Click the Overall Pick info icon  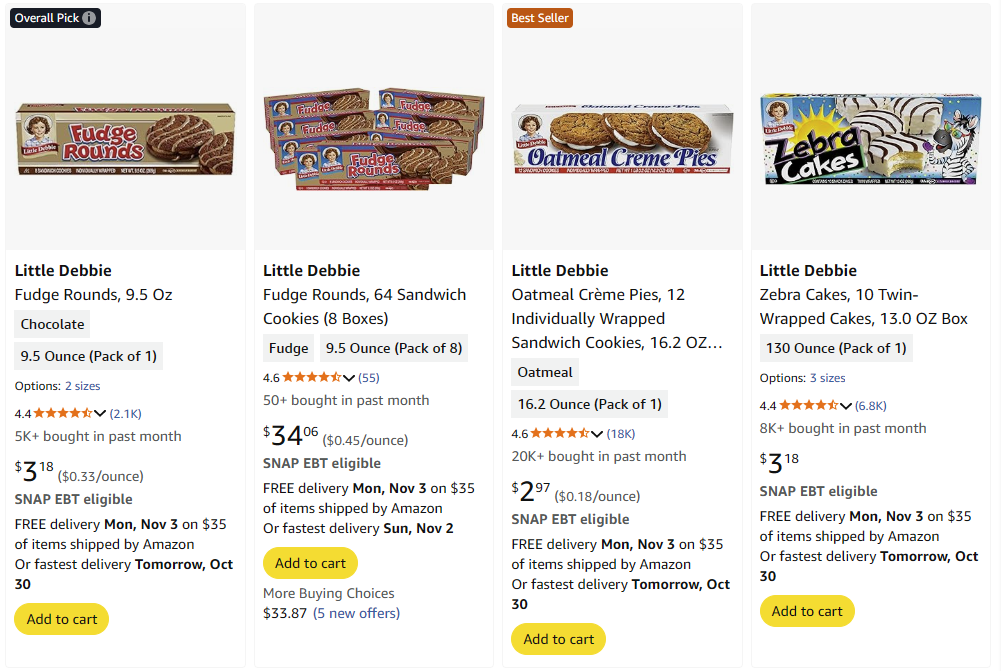point(90,18)
